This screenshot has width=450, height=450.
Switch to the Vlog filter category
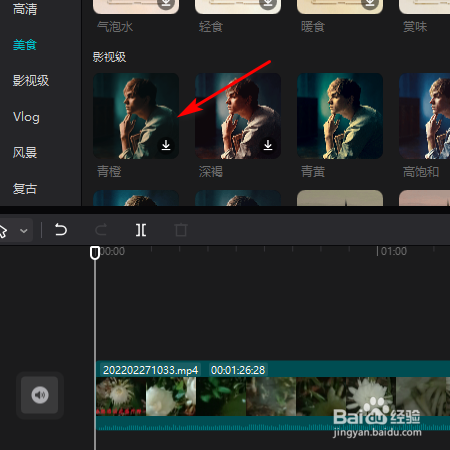point(26,117)
